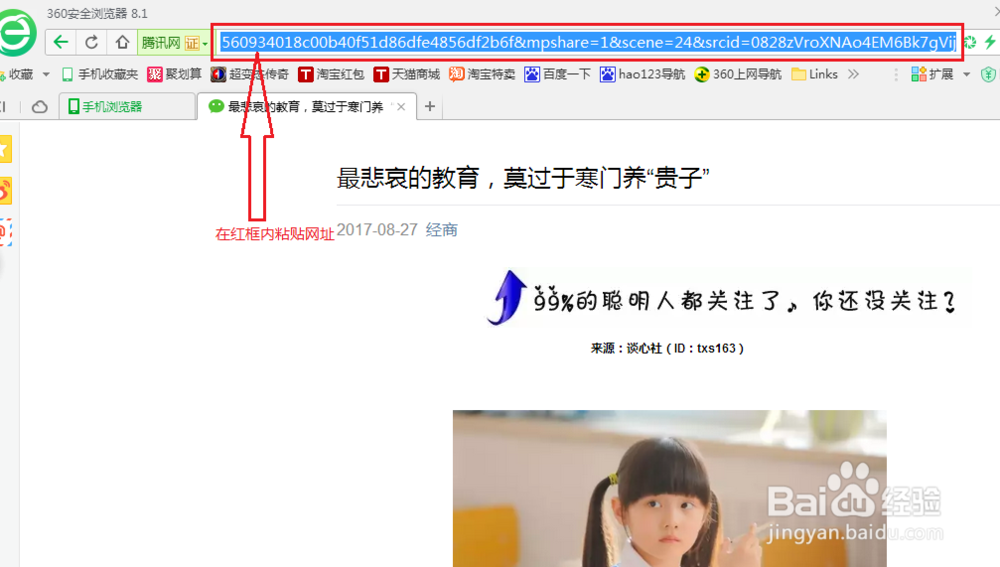Open a new tab with plus button

(430, 107)
